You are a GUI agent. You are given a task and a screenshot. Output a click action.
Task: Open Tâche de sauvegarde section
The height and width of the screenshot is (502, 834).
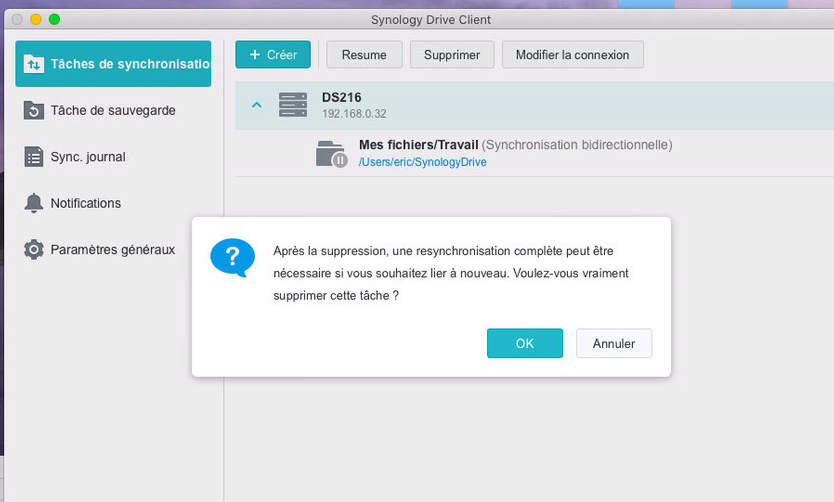click(x=113, y=111)
